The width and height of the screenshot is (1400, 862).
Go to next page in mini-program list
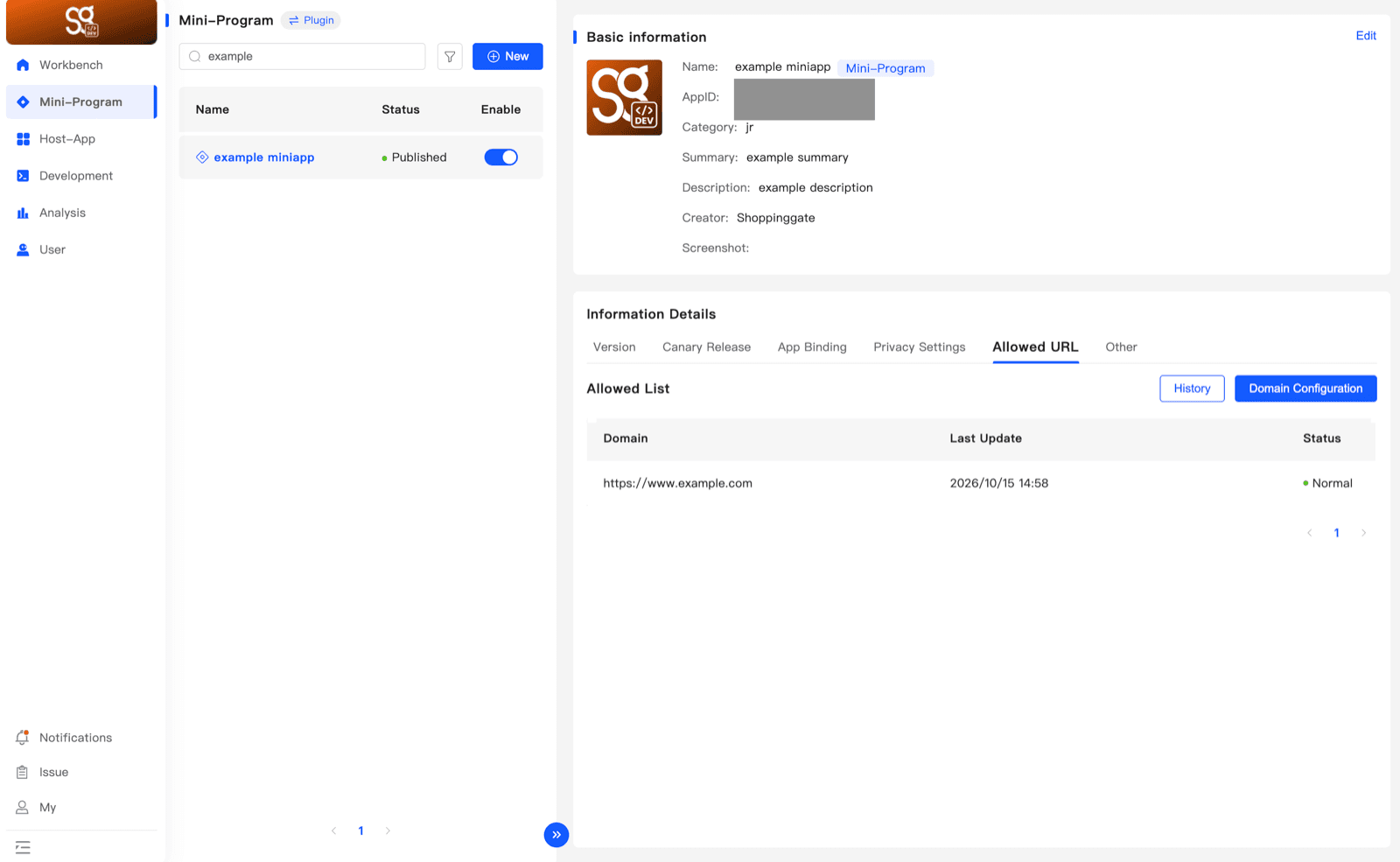388,831
